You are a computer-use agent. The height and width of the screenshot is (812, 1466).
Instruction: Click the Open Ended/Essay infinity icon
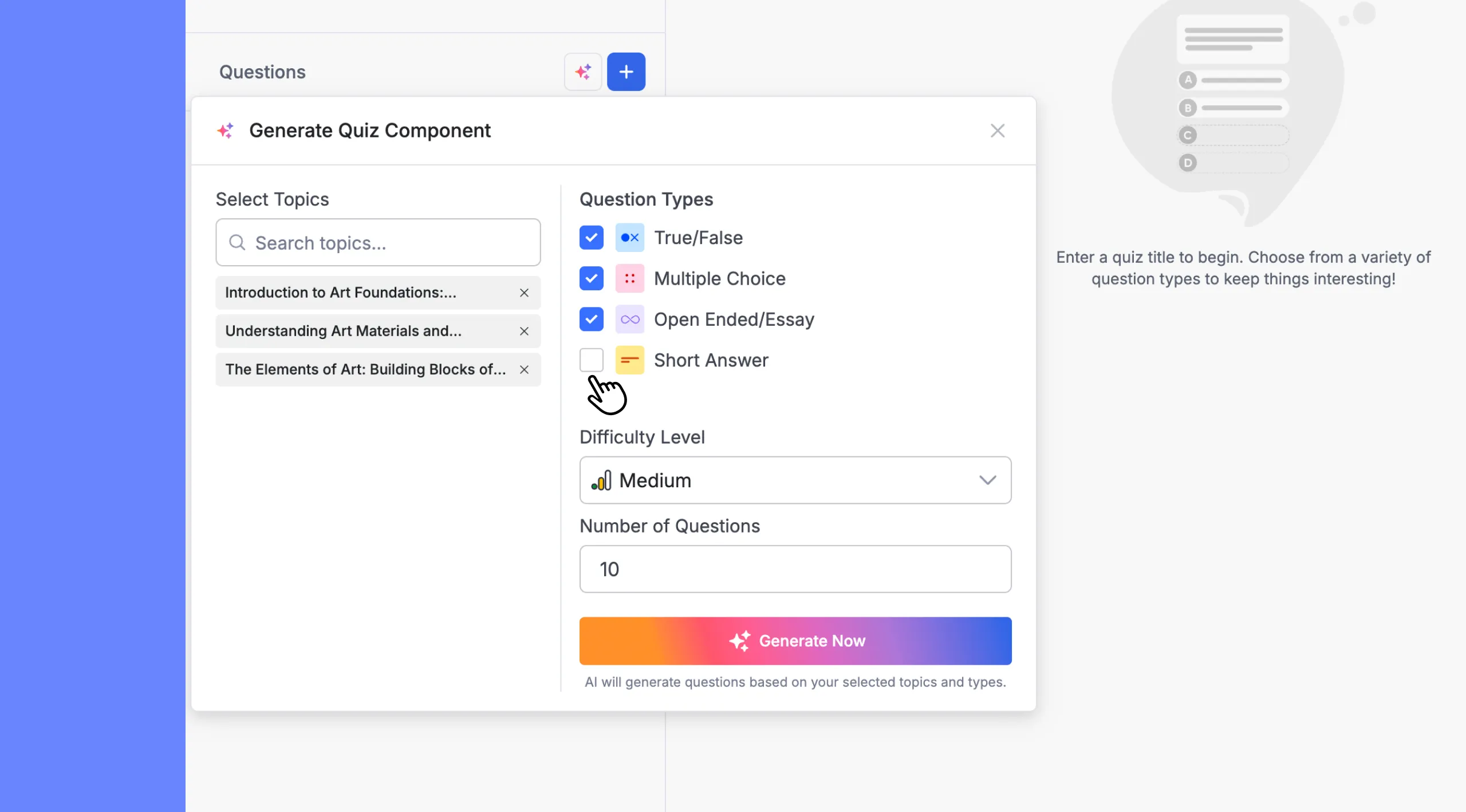(630, 320)
